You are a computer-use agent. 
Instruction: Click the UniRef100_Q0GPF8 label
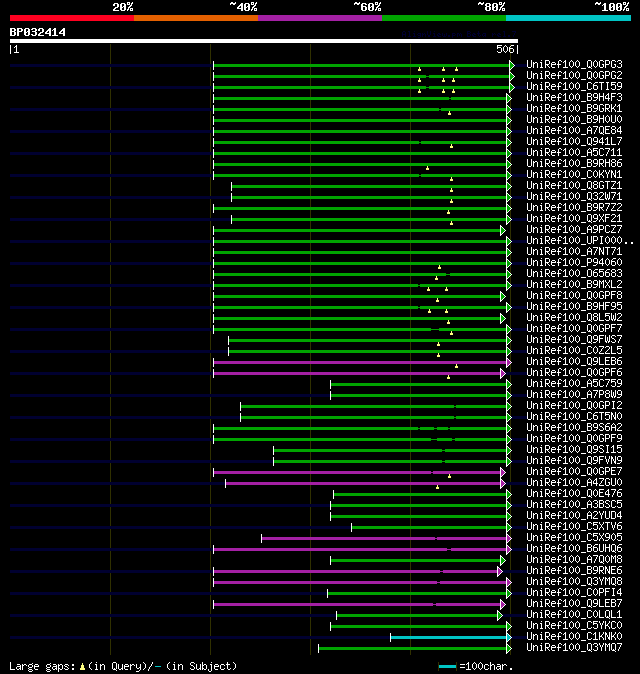pyautogui.click(x=574, y=296)
